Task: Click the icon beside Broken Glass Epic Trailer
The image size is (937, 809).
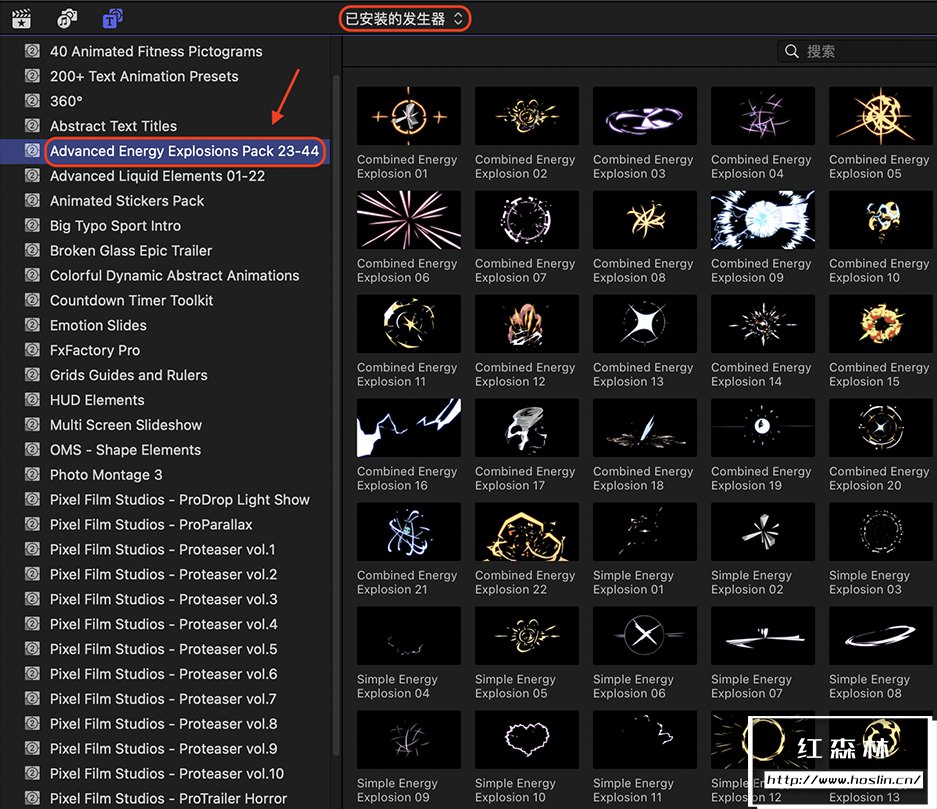Action: pyautogui.click(x=32, y=250)
